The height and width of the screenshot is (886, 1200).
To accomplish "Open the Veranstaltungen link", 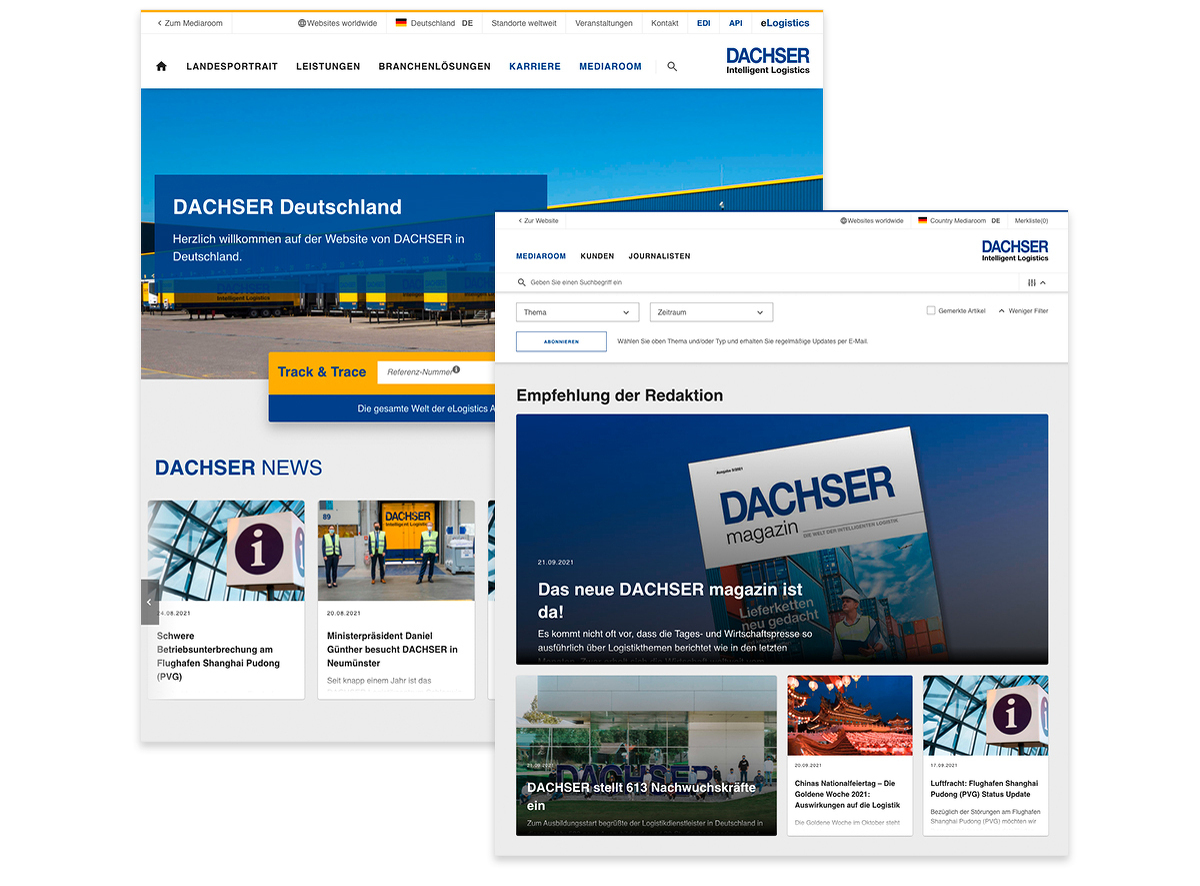I will (x=604, y=23).
